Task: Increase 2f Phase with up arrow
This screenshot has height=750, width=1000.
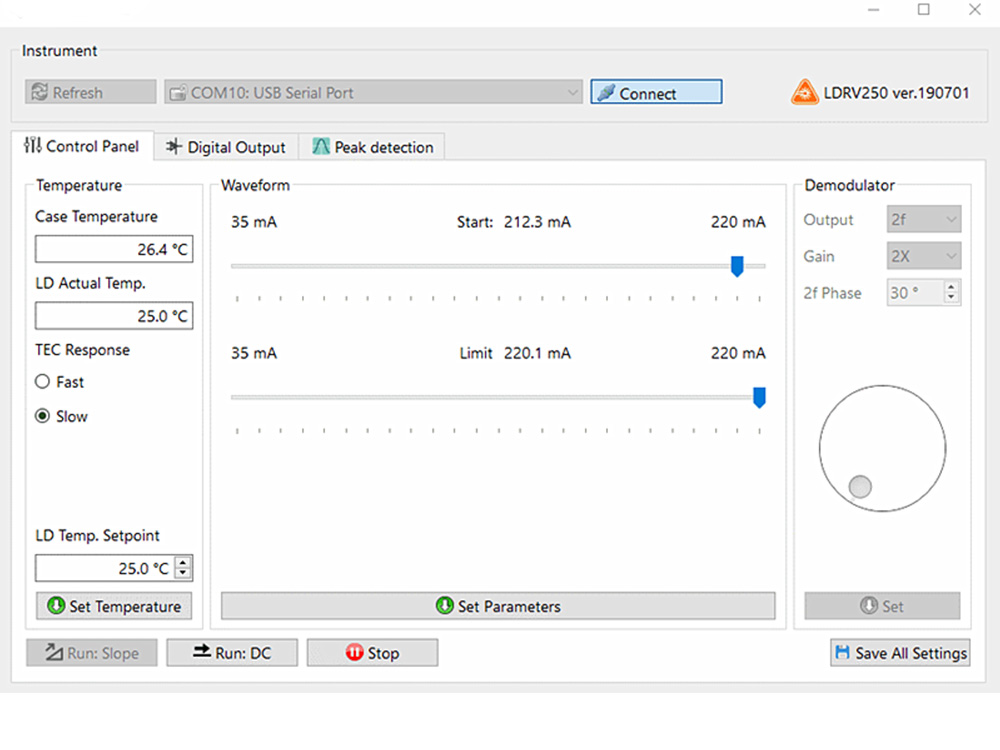Action: (x=951, y=287)
